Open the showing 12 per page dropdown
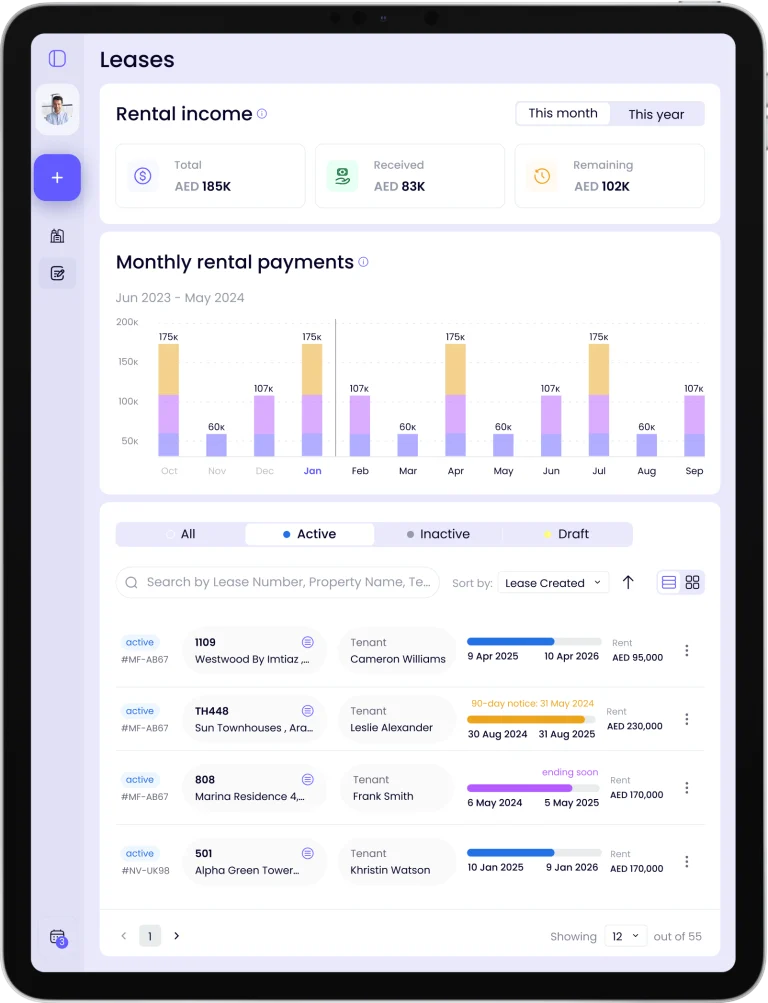The height and width of the screenshot is (1003, 768). click(x=625, y=936)
